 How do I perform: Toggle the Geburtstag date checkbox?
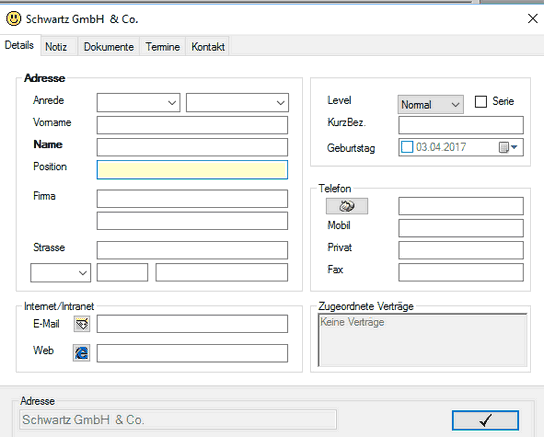pyautogui.click(x=407, y=147)
